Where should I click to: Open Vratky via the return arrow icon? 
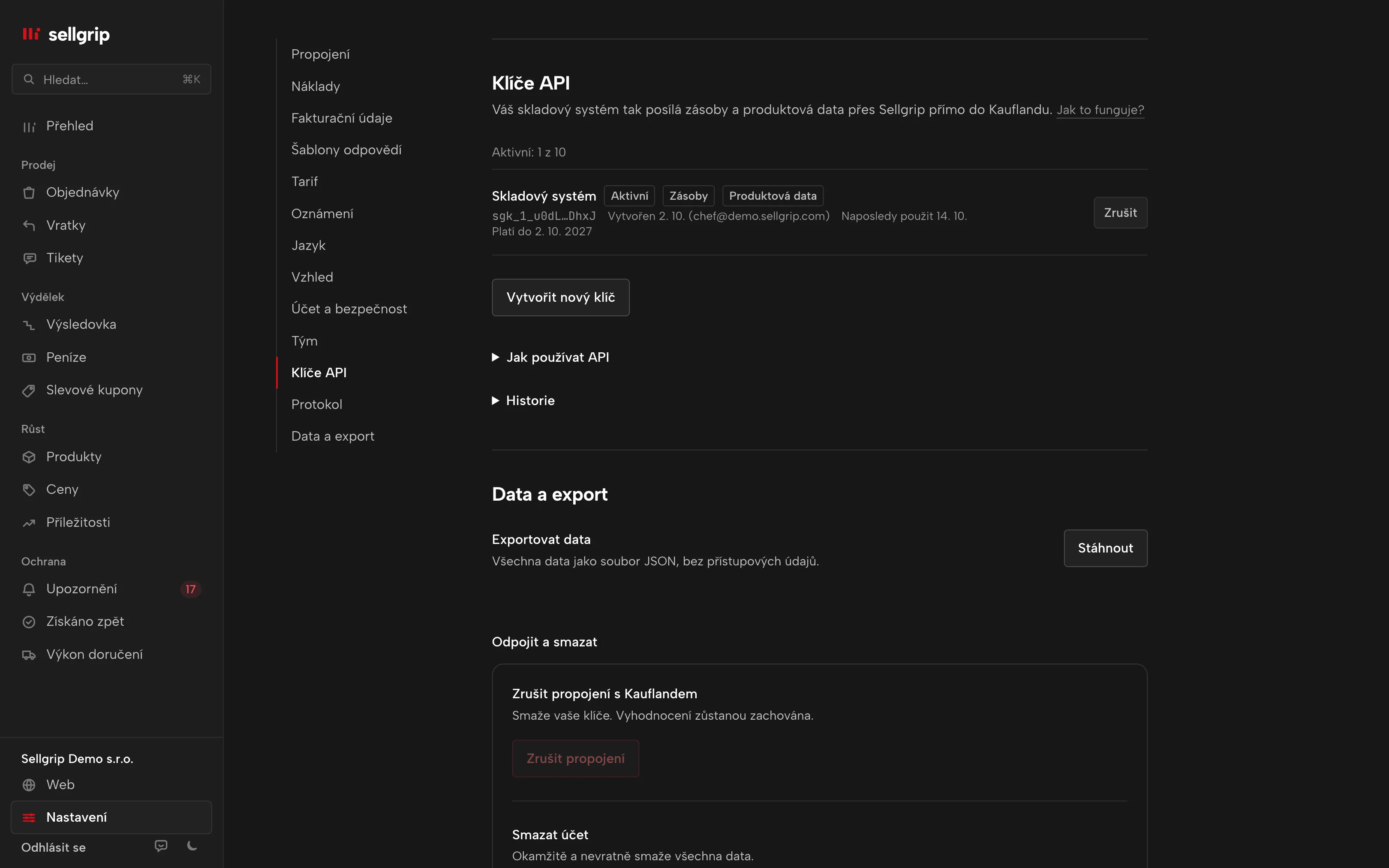[29, 225]
